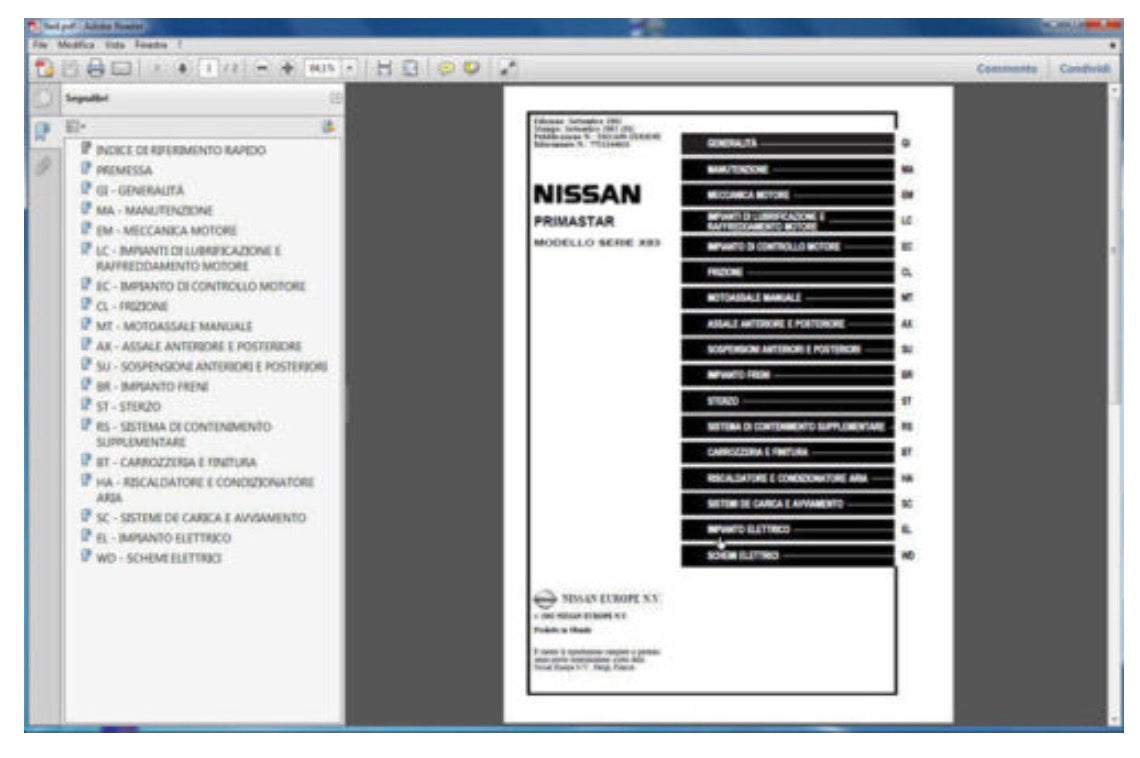Click the page number input field
This screenshot has width=1140, height=758.
(x=209, y=68)
